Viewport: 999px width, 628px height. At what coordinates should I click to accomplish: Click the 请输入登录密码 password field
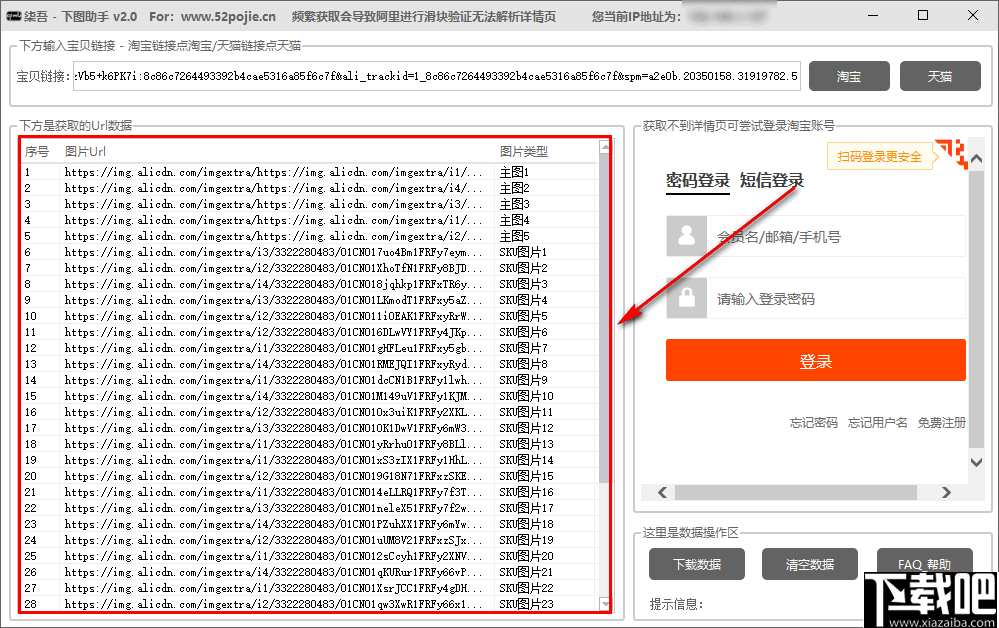[x=836, y=298]
